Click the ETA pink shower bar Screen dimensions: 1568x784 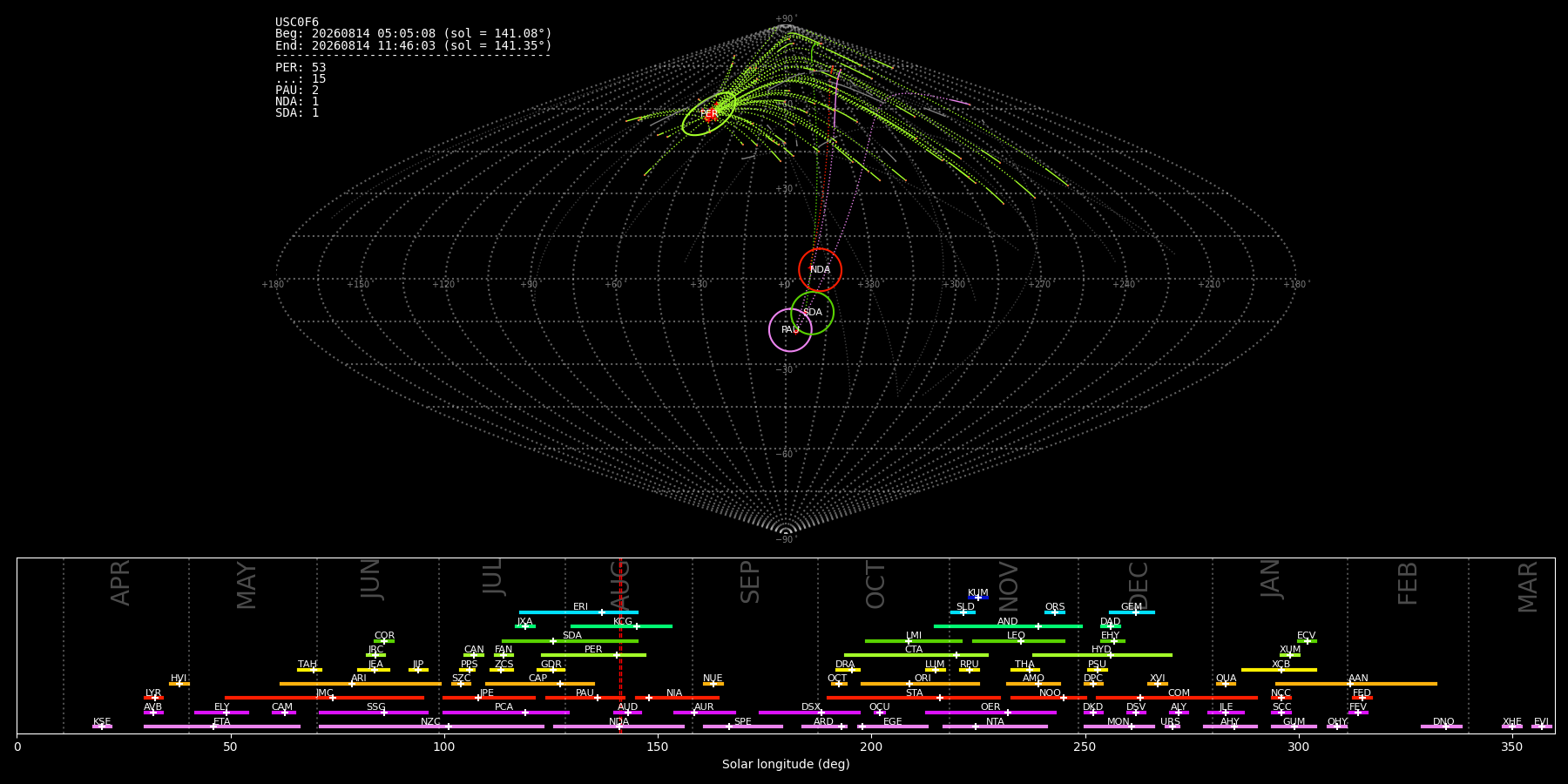click(222, 727)
